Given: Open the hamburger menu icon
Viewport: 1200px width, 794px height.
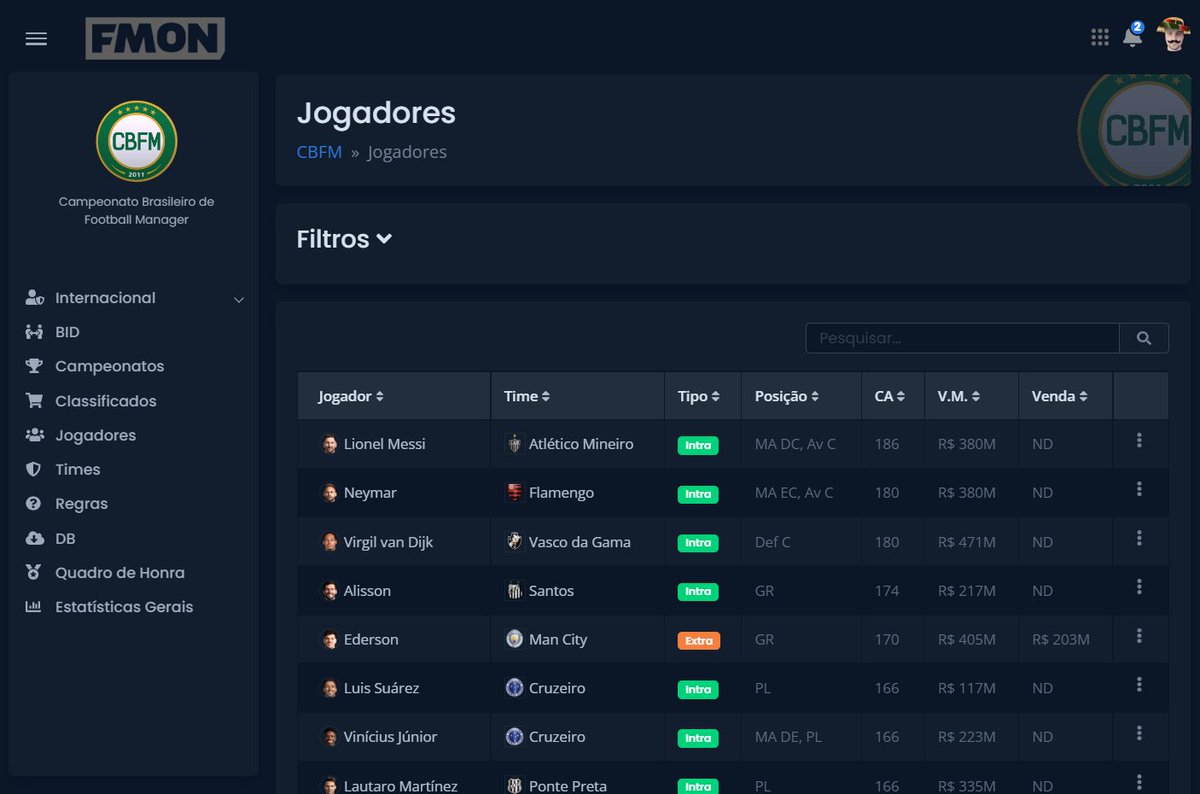Looking at the screenshot, I should [36, 38].
